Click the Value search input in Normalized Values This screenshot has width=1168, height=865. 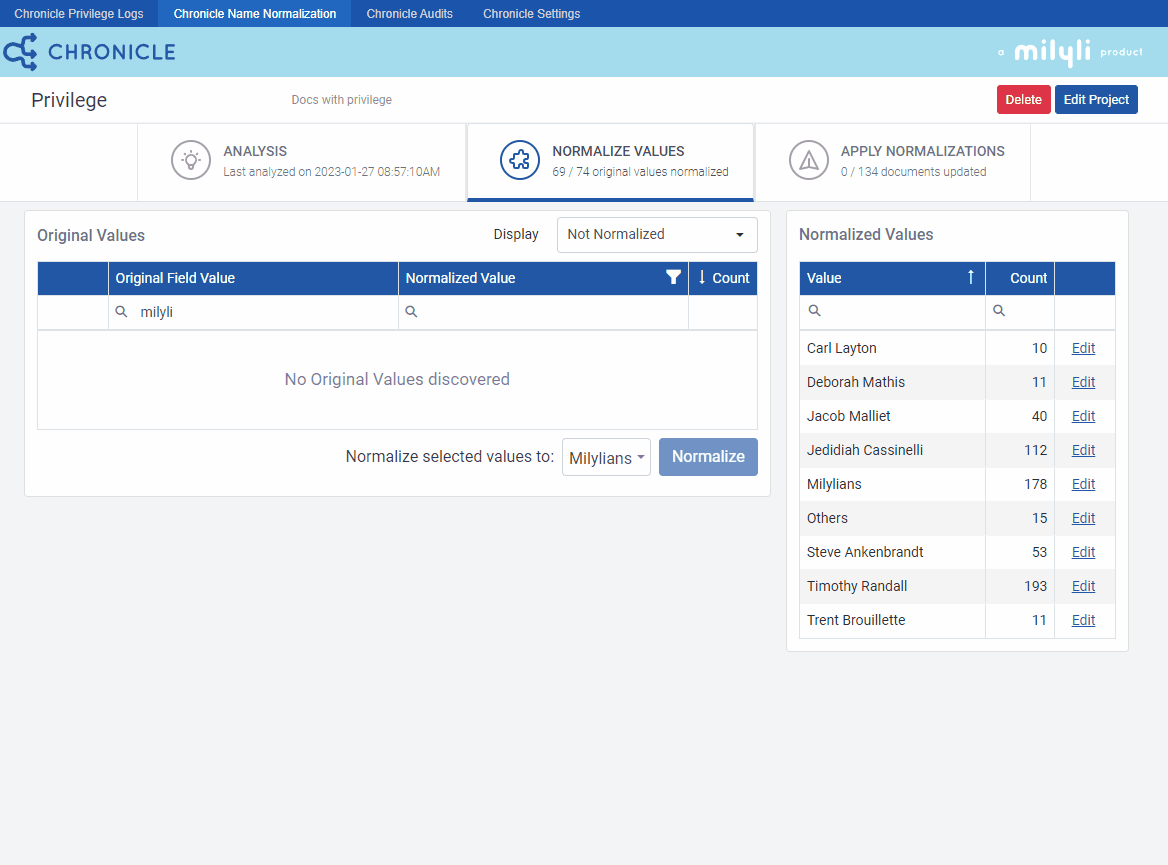892,311
